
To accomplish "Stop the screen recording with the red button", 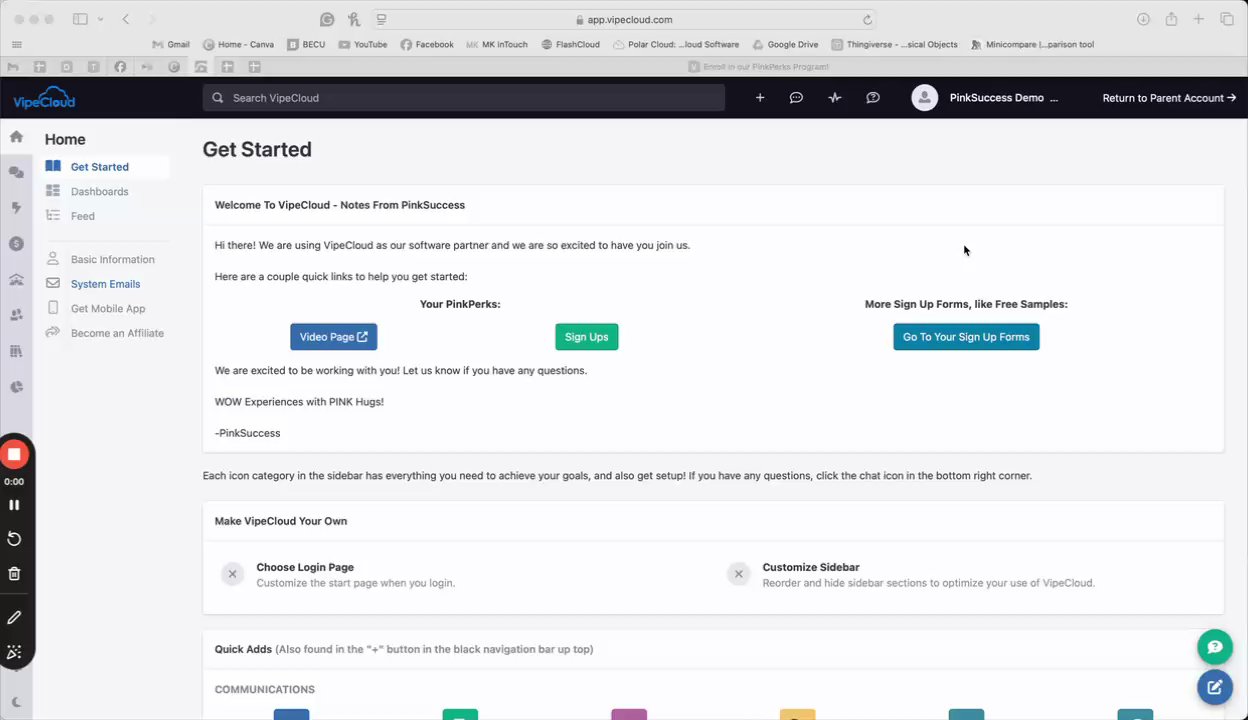I will click(x=14, y=455).
